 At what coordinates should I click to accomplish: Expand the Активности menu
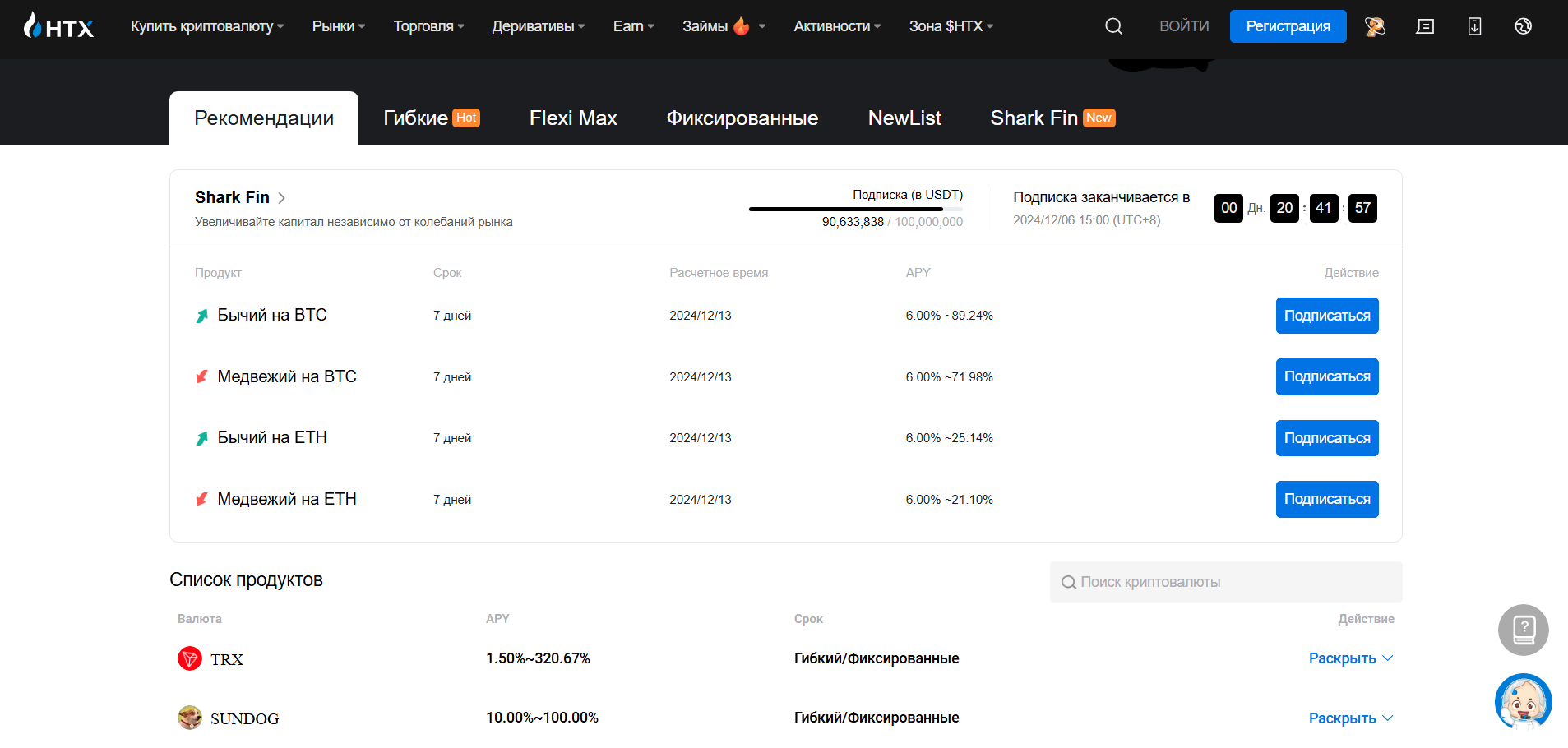coord(837,26)
